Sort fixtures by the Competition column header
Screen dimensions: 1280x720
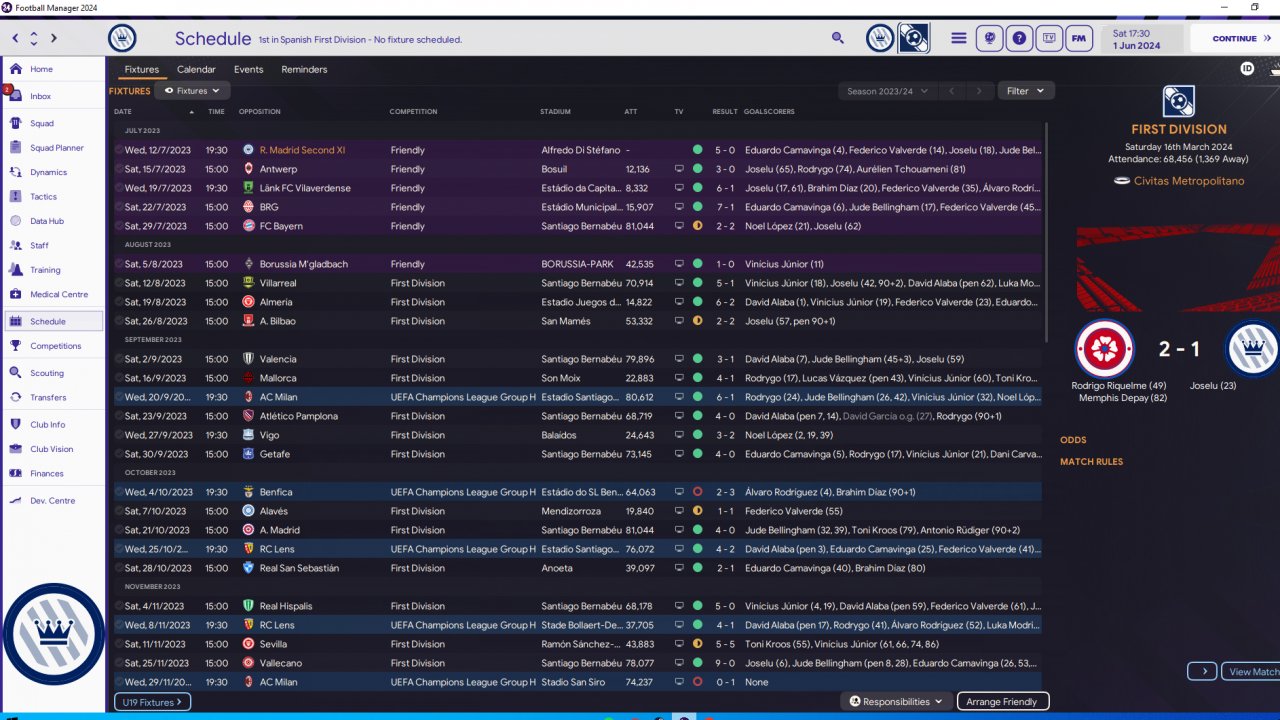click(x=413, y=112)
